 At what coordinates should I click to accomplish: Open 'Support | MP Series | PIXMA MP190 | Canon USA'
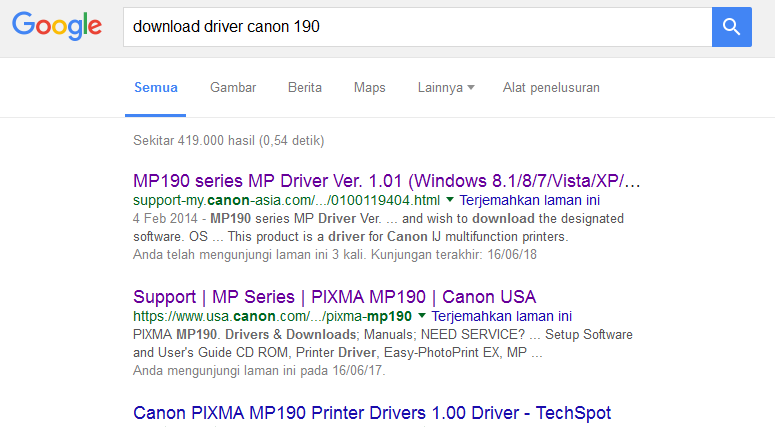coord(335,297)
